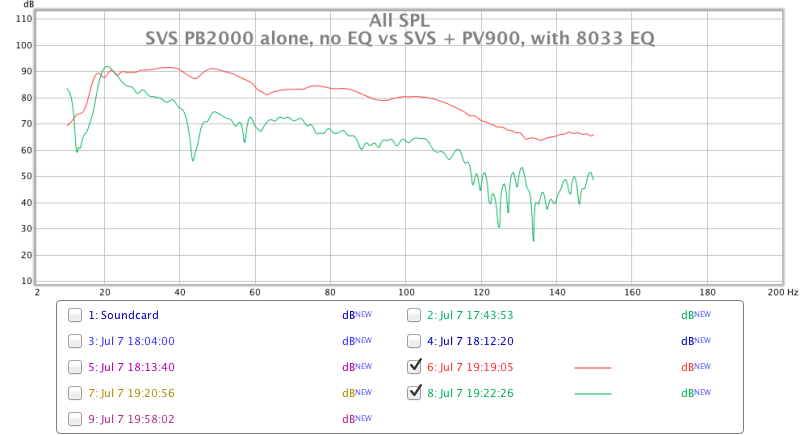Check the 9: Jul 7 19:58:02 box

75,419
